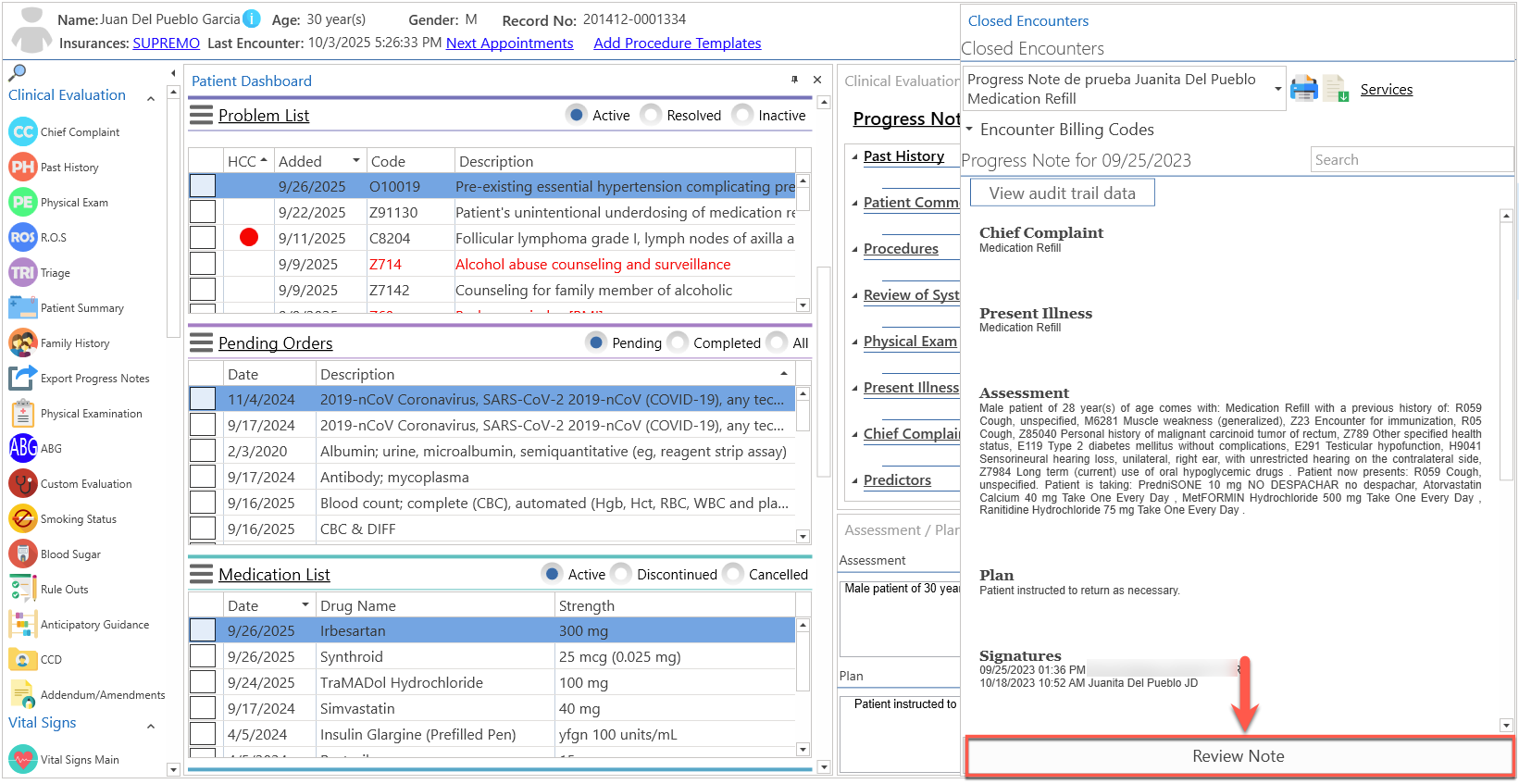Select All radio in Pending Orders
Screen dimensions: 1519x784
point(777,342)
